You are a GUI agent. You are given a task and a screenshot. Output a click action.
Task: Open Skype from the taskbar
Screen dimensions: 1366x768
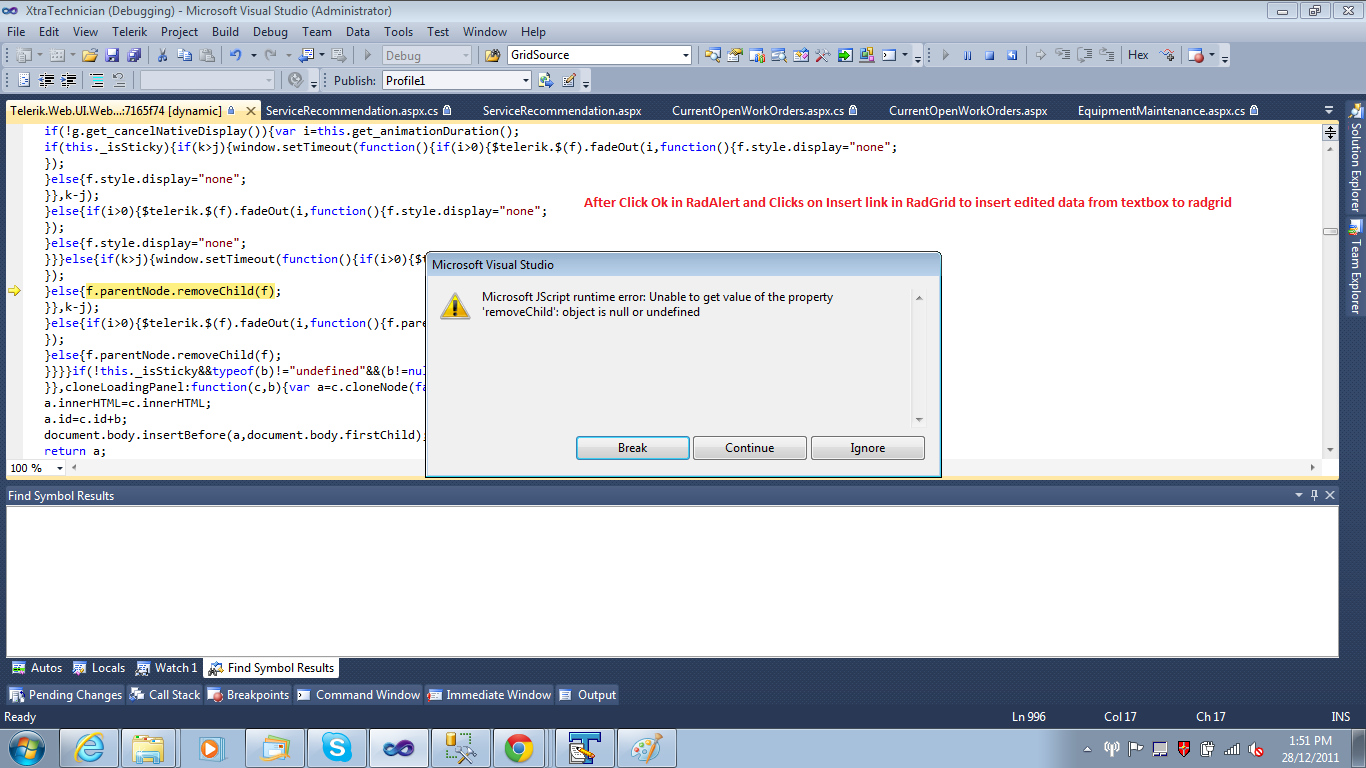click(x=336, y=748)
